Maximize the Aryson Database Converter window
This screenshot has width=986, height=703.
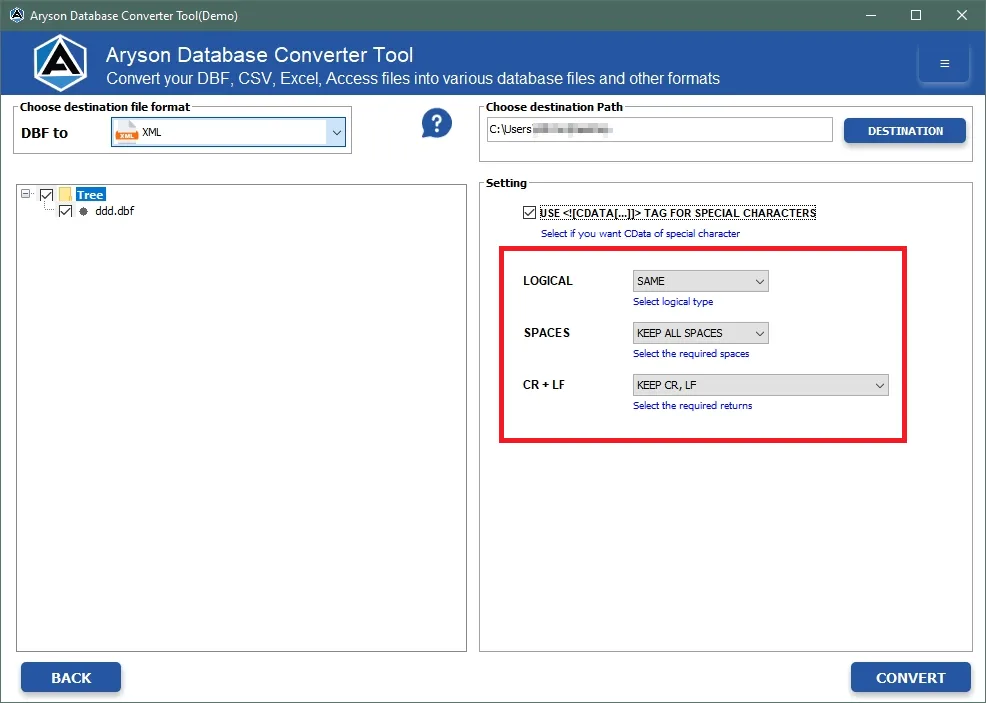(x=916, y=15)
